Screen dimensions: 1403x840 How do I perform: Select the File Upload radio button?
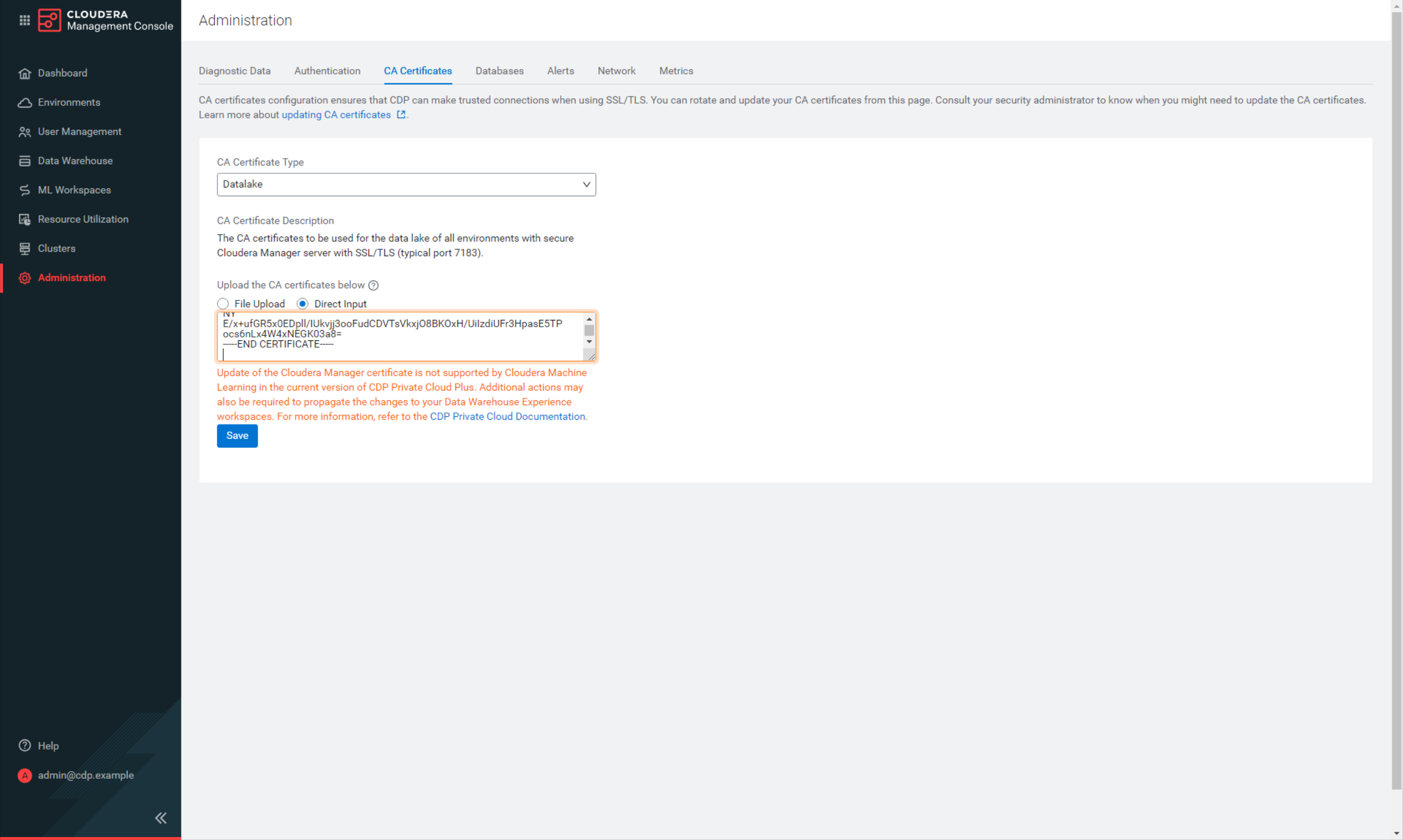[x=223, y=304]
